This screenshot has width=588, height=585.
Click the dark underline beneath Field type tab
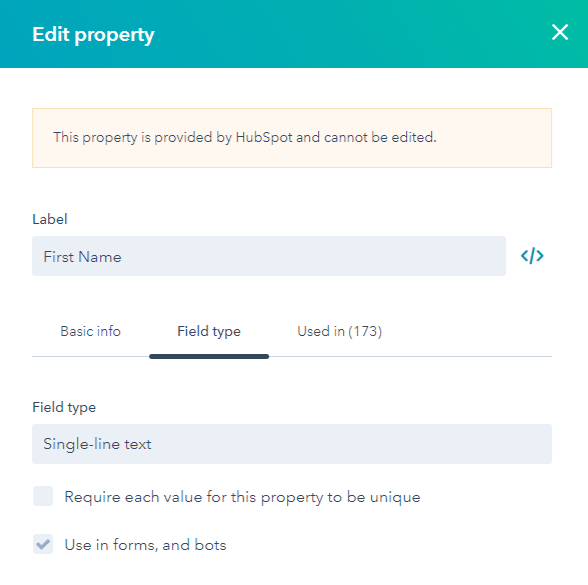209,357
